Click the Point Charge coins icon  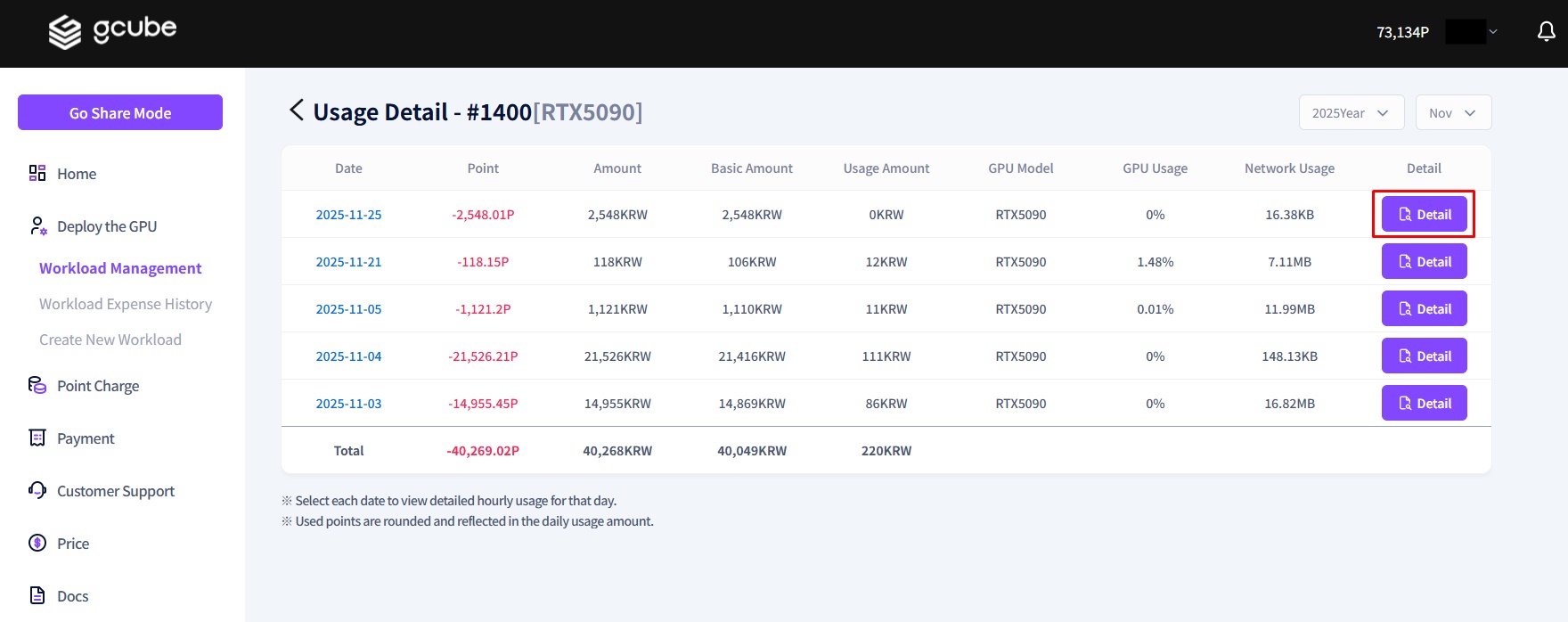click(x=37, y=385)
